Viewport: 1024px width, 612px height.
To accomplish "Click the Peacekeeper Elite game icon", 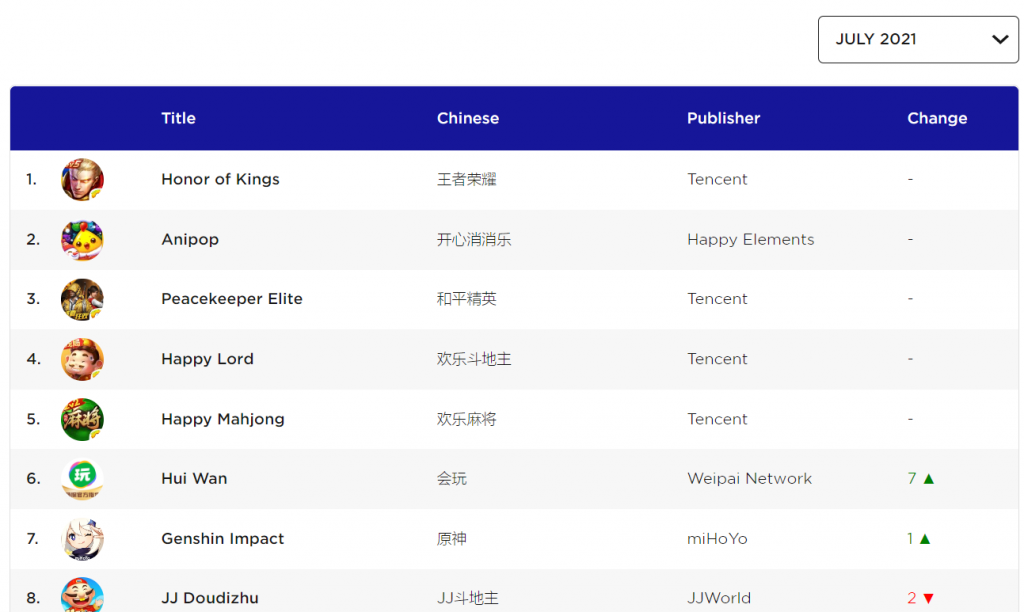I will (x=82, y=299).
